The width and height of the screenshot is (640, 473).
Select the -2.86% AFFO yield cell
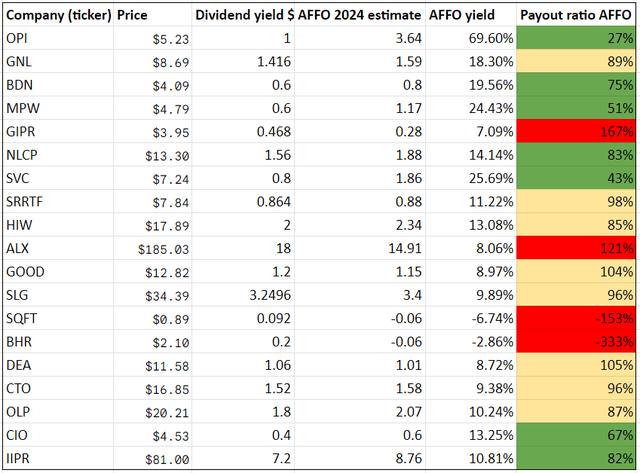tap(471, 342)
